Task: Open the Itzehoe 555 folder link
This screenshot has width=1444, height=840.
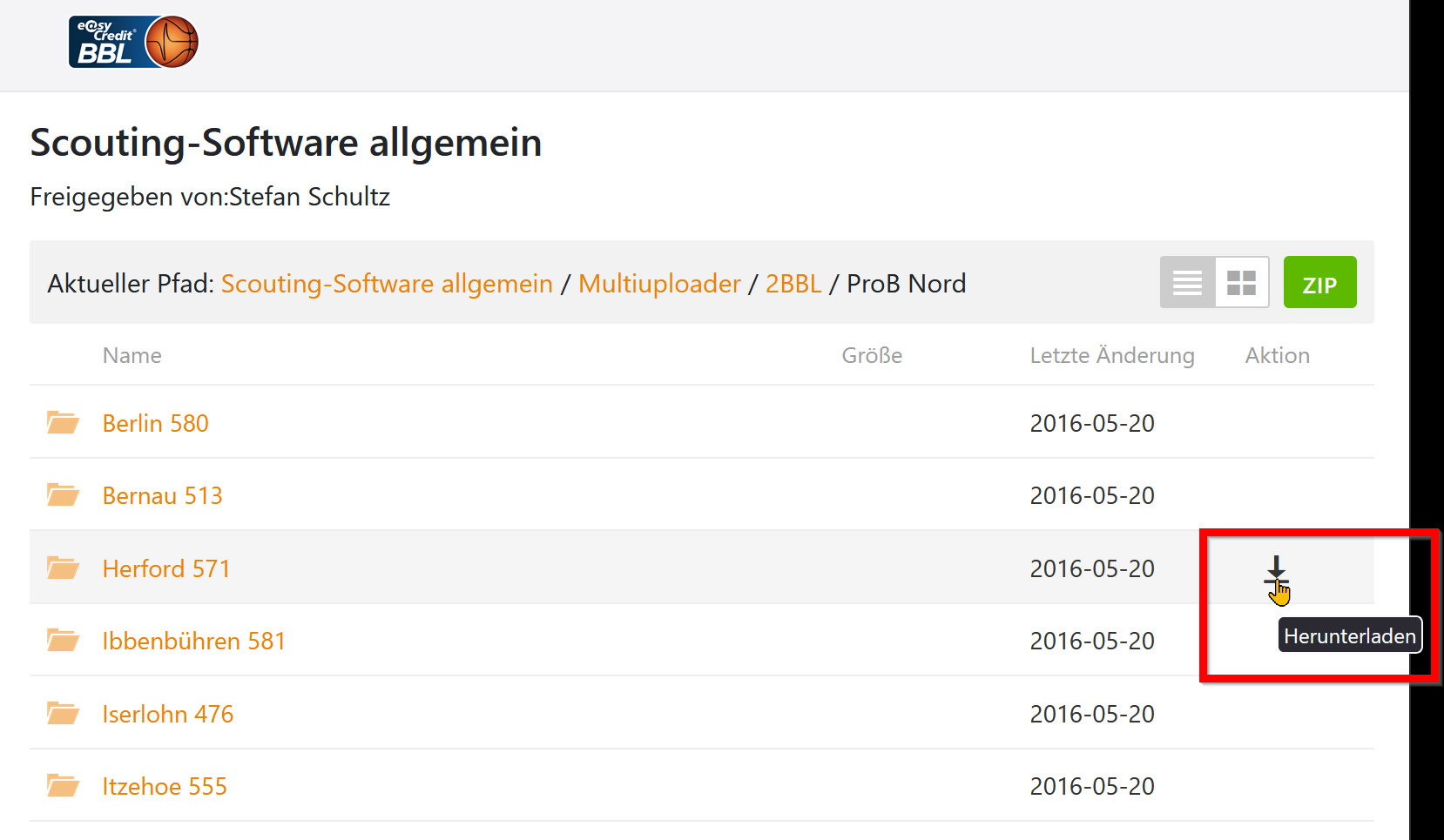Action: (165, 787)
